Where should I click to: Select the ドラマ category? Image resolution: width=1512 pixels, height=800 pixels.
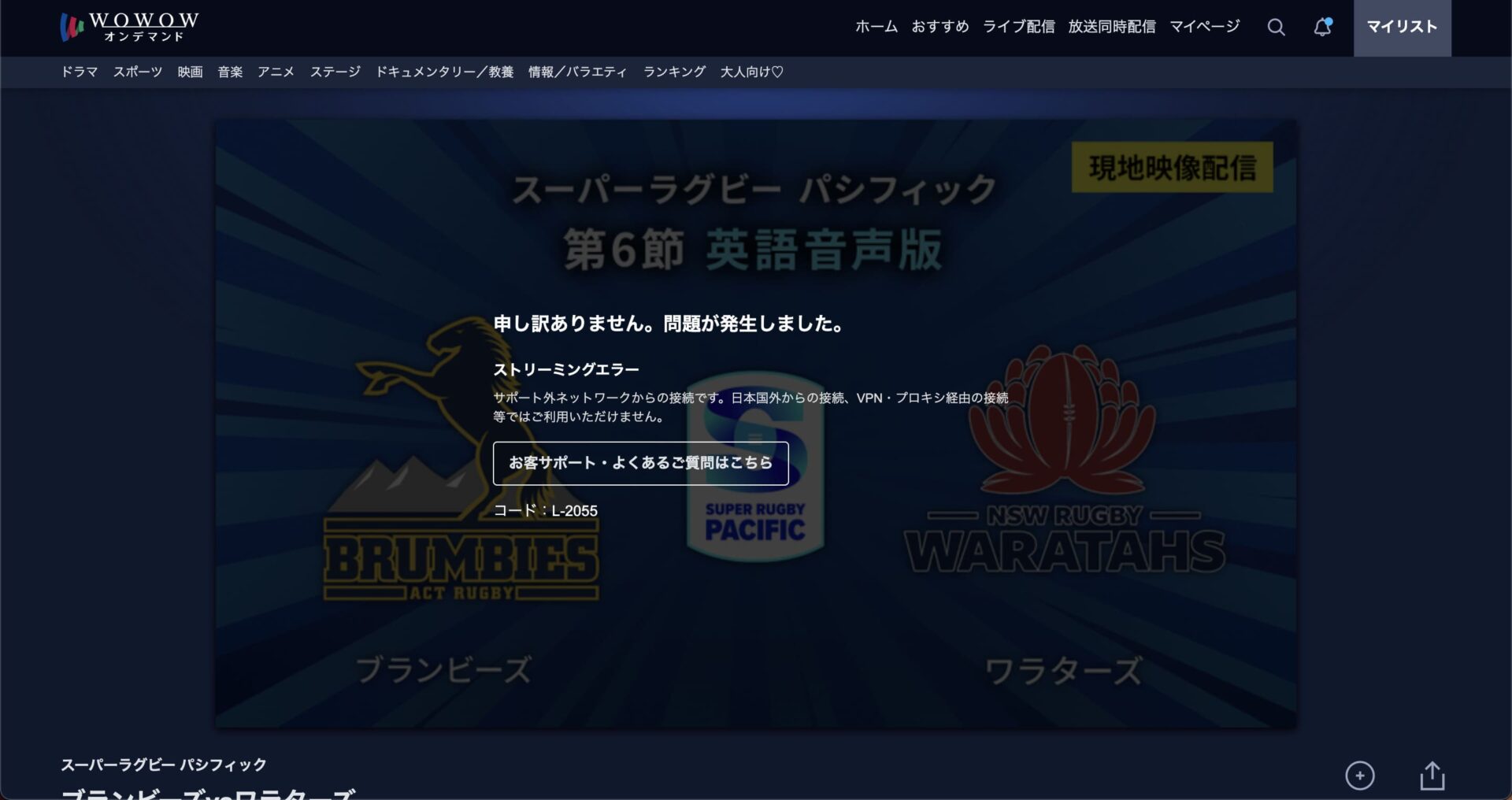[x=79, y=72]
